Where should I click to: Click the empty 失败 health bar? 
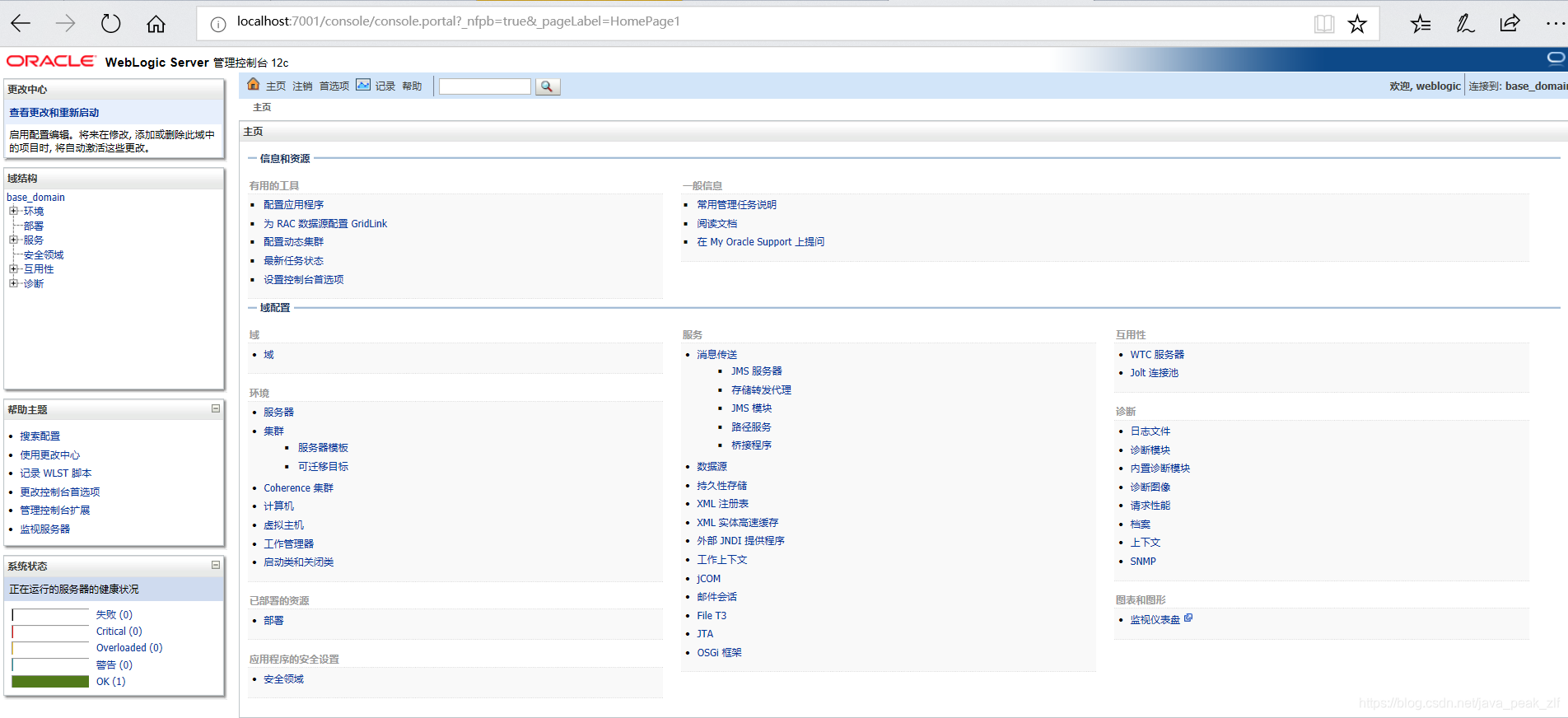coord(50,614)
